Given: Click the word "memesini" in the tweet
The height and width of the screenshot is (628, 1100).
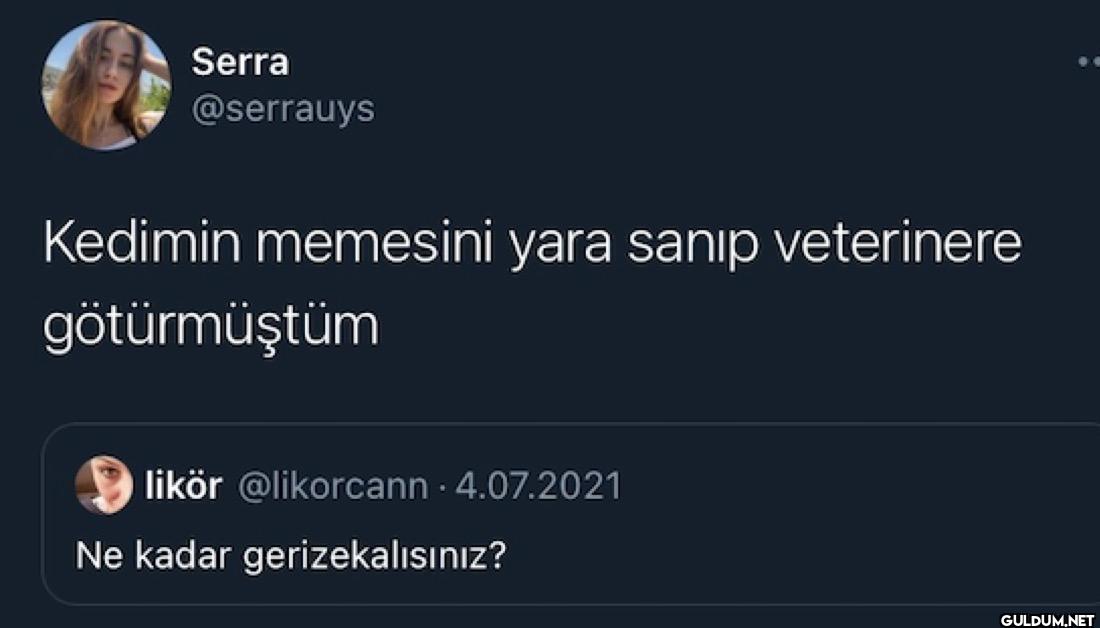Looking at the screenshot, I should (x=375, y=245).
